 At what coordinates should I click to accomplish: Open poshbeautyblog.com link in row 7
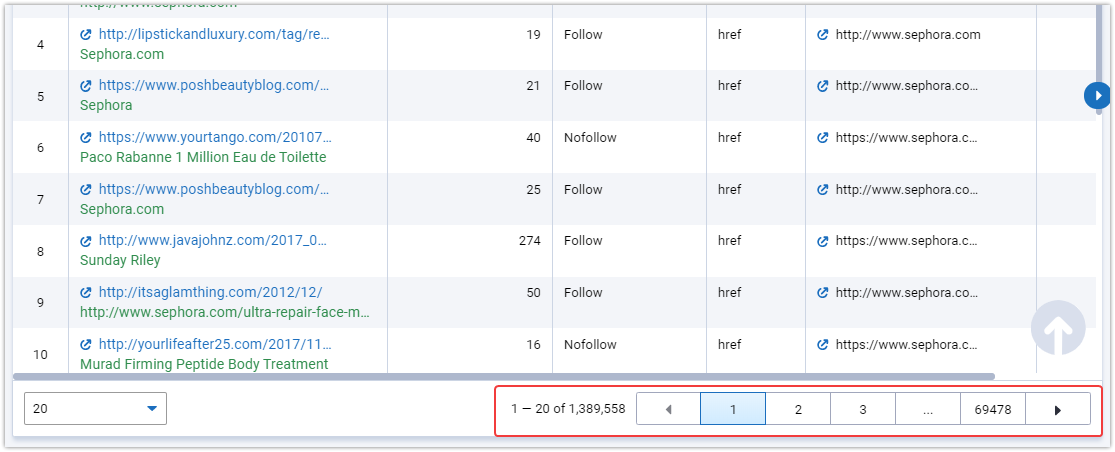tap(215, 190)
